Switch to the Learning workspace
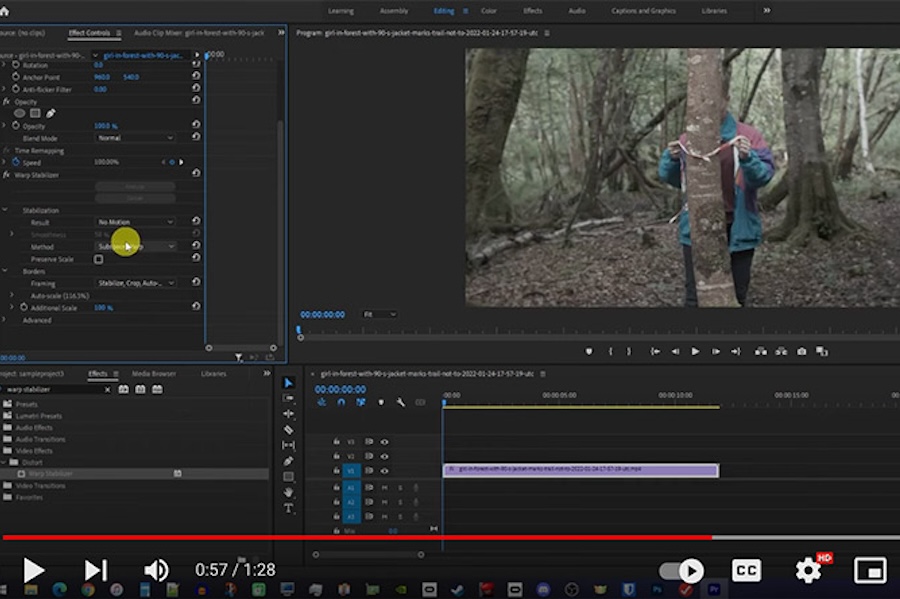Screen dimensions: 900x599 point(340,11)
